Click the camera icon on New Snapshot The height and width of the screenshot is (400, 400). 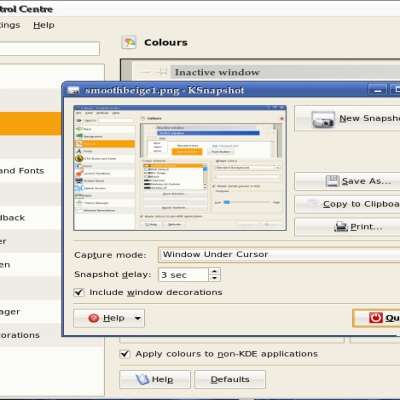pyautogui.click(x=323, y=119)
